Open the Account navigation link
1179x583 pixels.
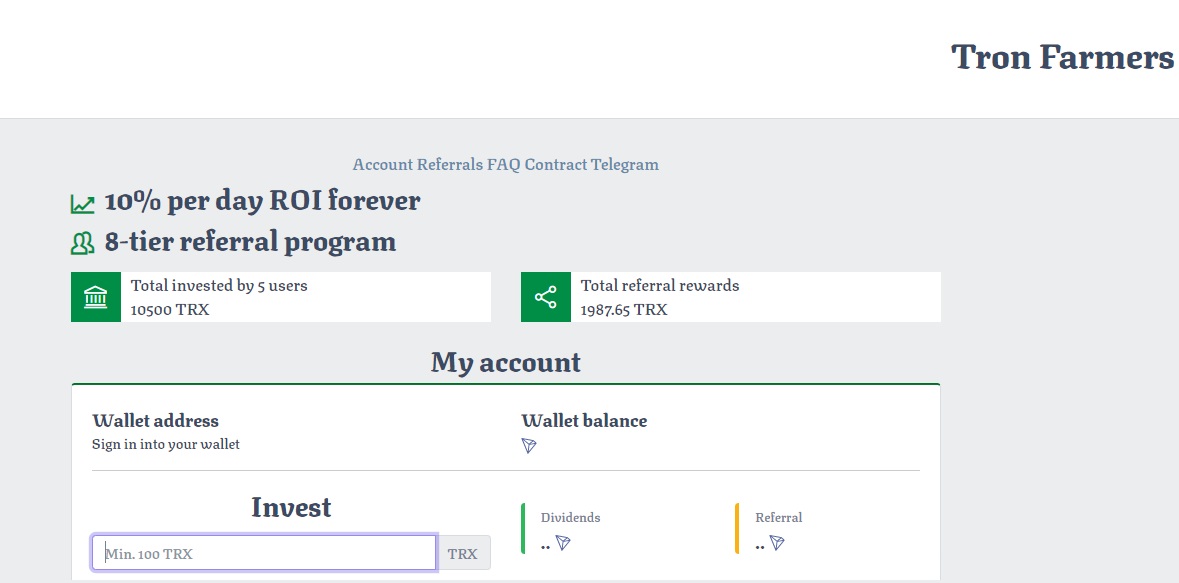(x=383, y=164)
